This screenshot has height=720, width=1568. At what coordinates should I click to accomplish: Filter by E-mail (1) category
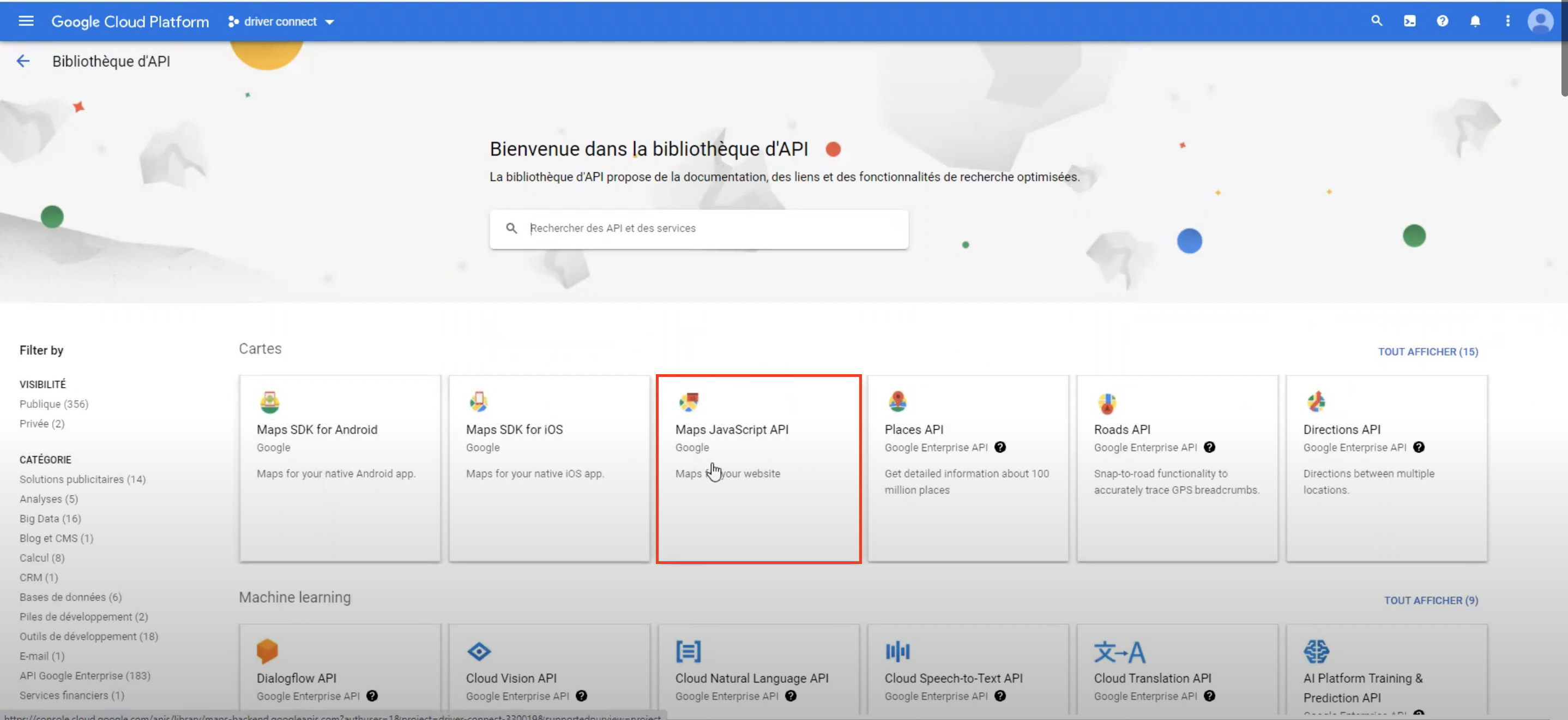(x=41, y=656)
